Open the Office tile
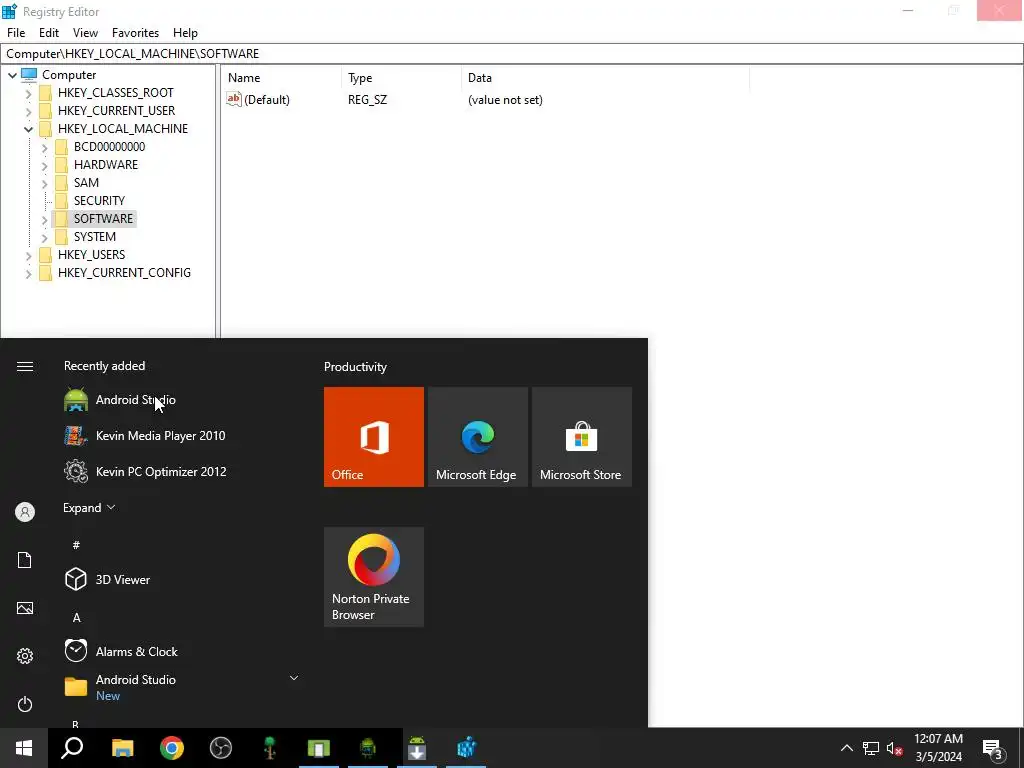1024x768 pixels. coord(374,437)
